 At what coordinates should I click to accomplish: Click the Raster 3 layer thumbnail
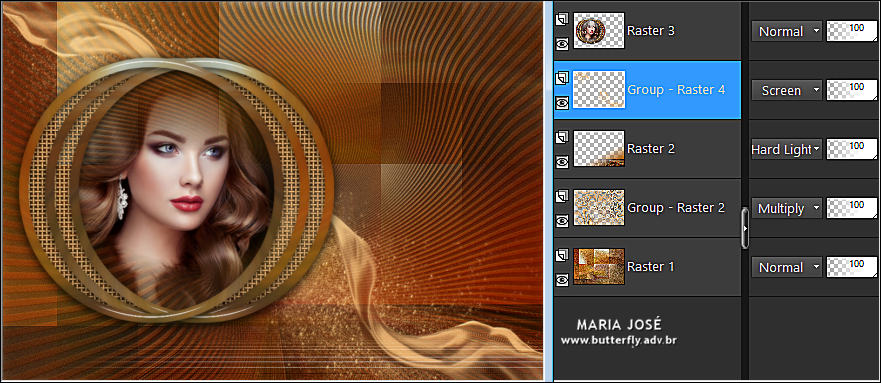(x=599, y=31)
